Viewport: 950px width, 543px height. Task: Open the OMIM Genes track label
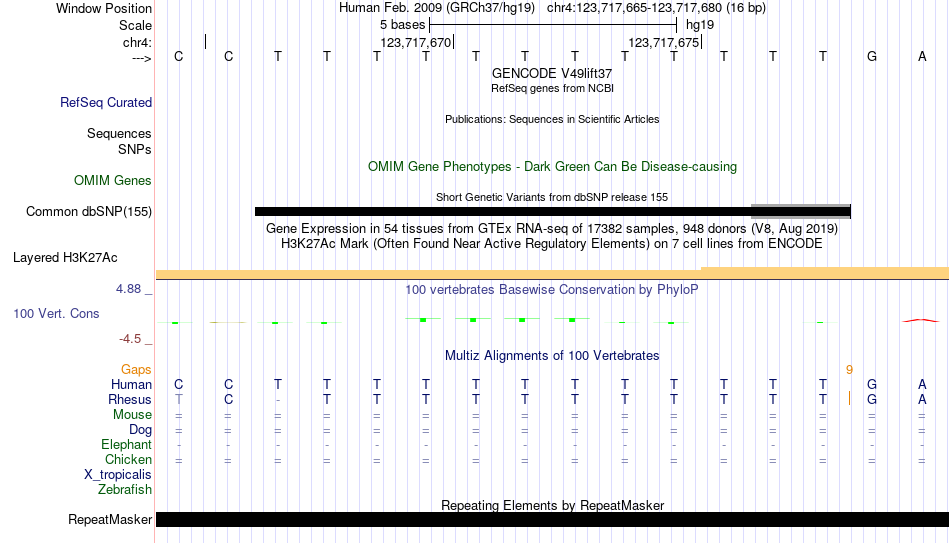(x=113, y=181)
